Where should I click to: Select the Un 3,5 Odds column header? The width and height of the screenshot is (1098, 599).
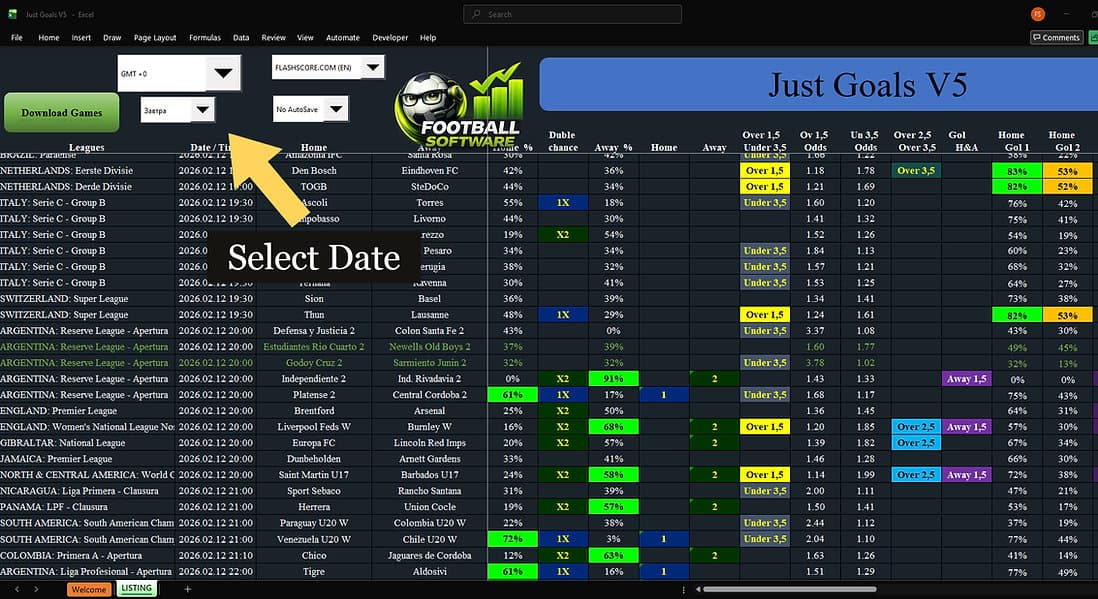(865, 141)
